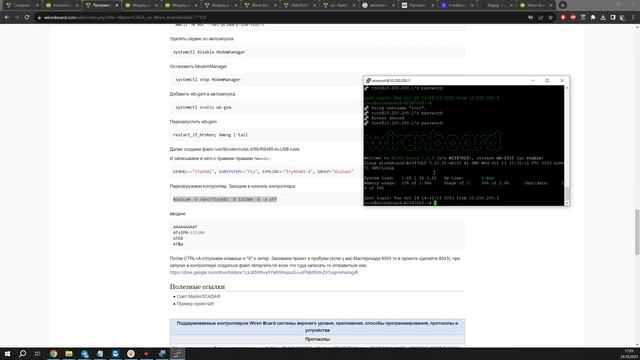Click the active PuTTY taskbar icon
640x360 pixels.
click(178, 353)
